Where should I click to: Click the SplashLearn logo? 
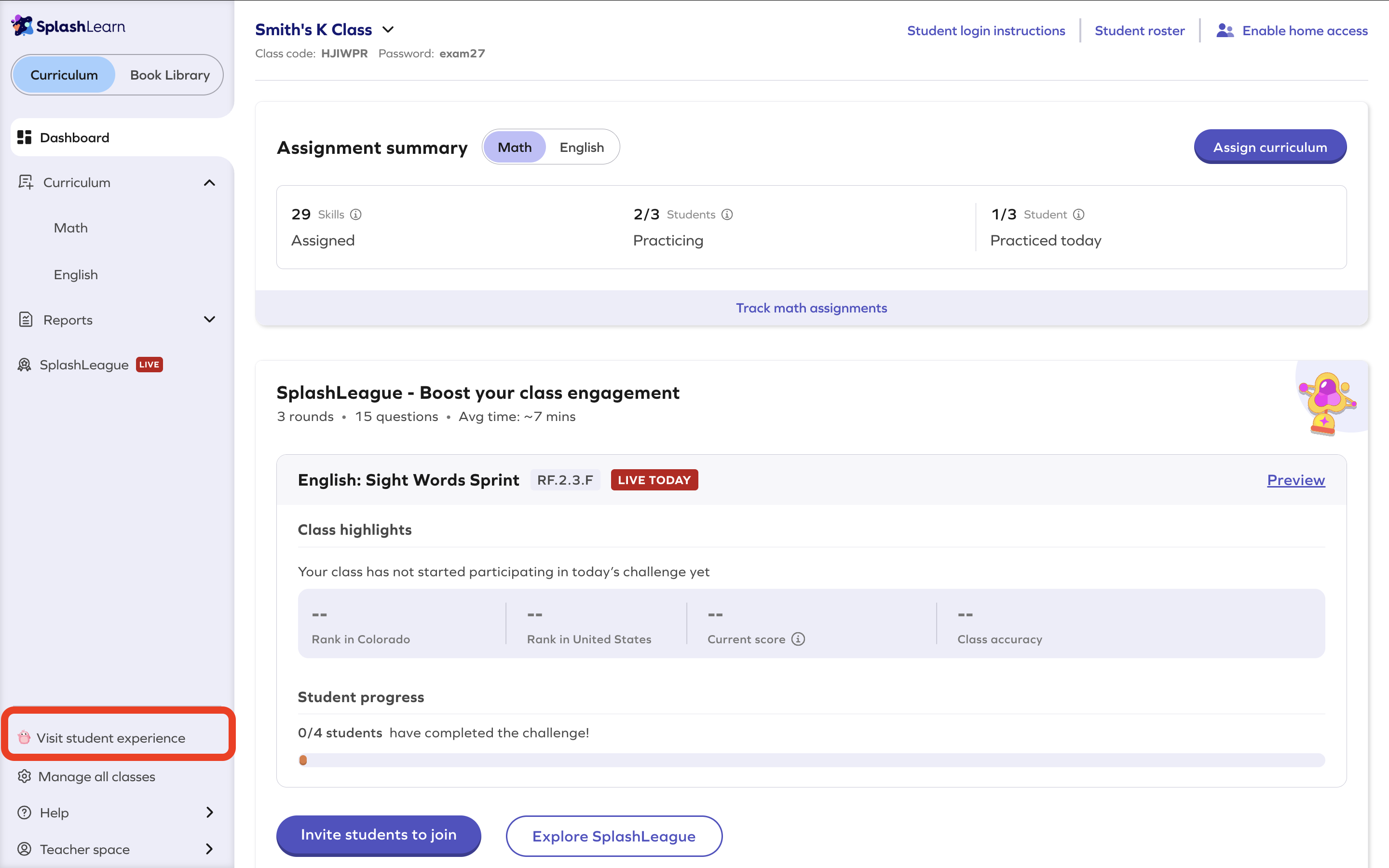point(68,26)
